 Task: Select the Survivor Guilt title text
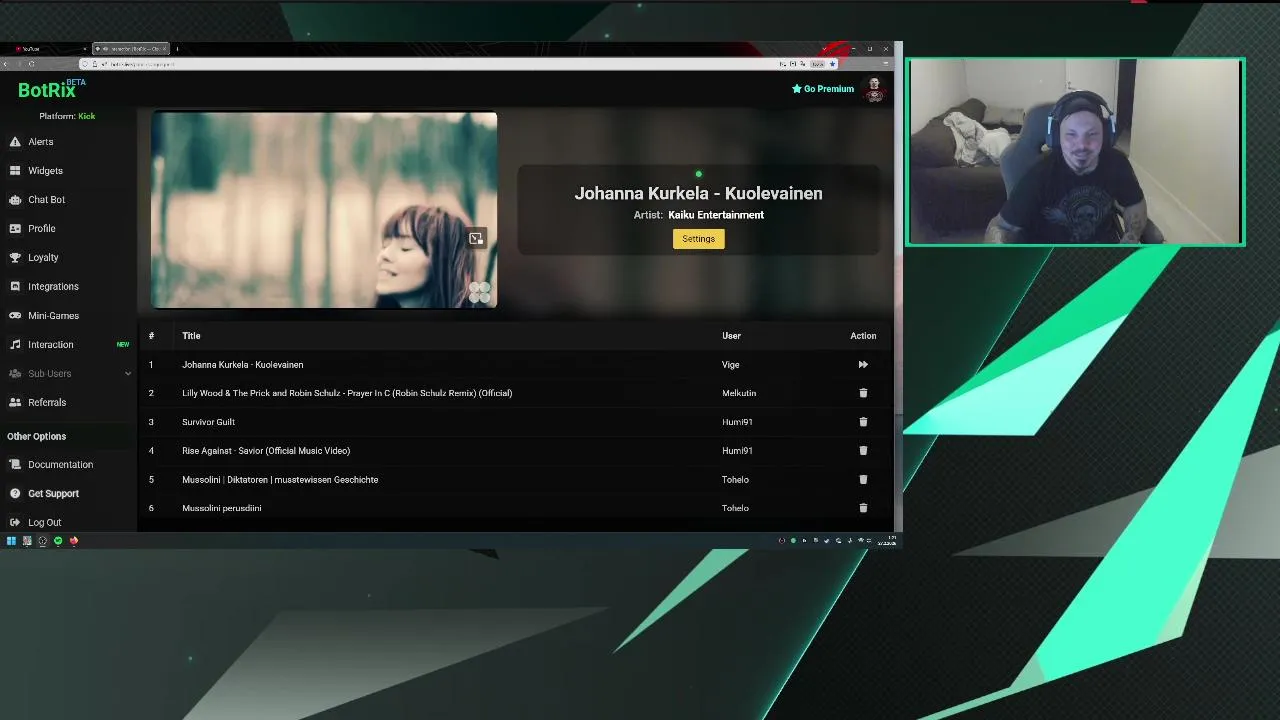tap(208, 422)
